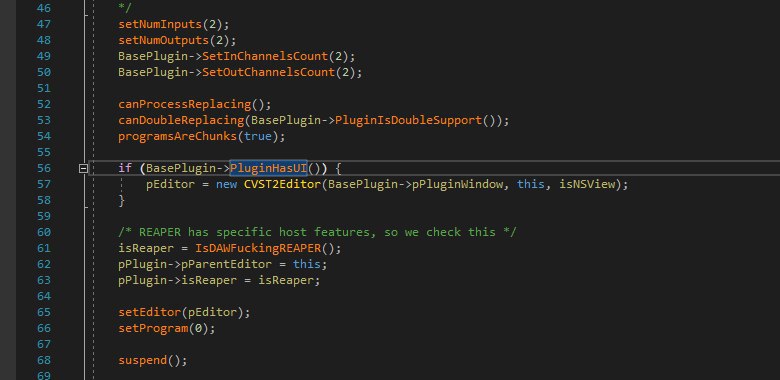
Task: Click setNumInputs on line 47
Action: (160, 24)
